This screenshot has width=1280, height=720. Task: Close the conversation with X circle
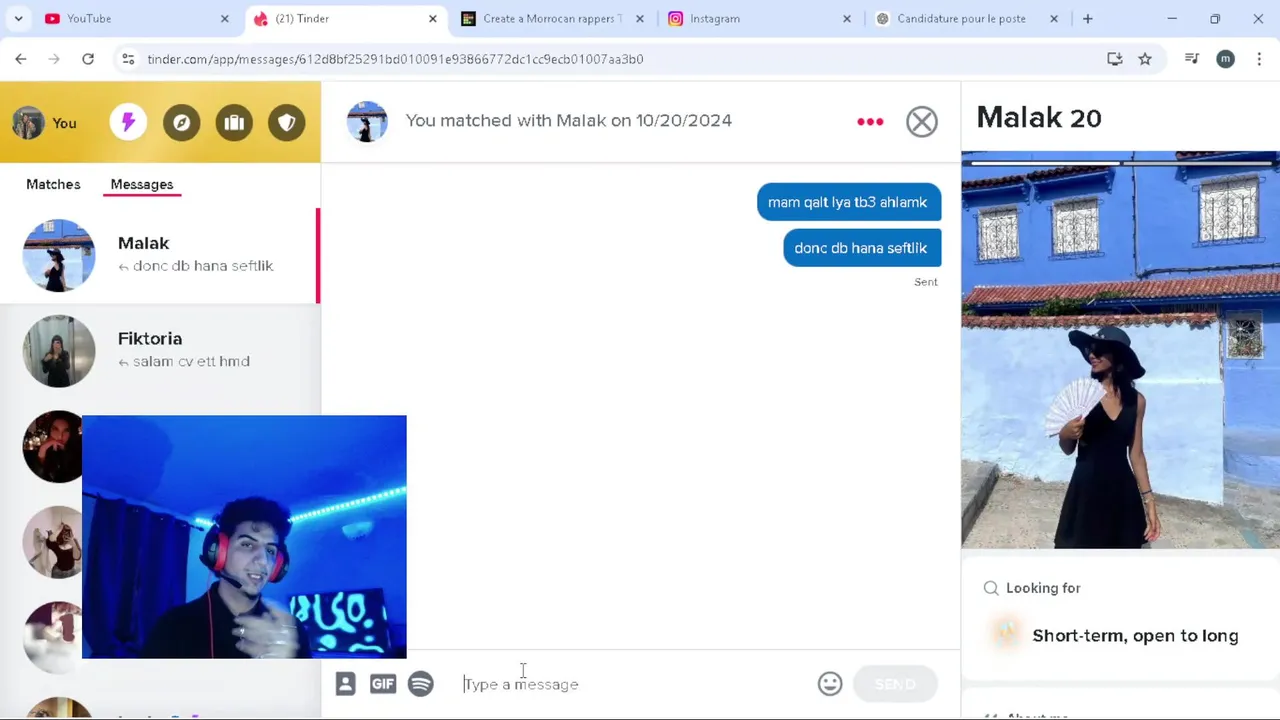tap(922, 122)
